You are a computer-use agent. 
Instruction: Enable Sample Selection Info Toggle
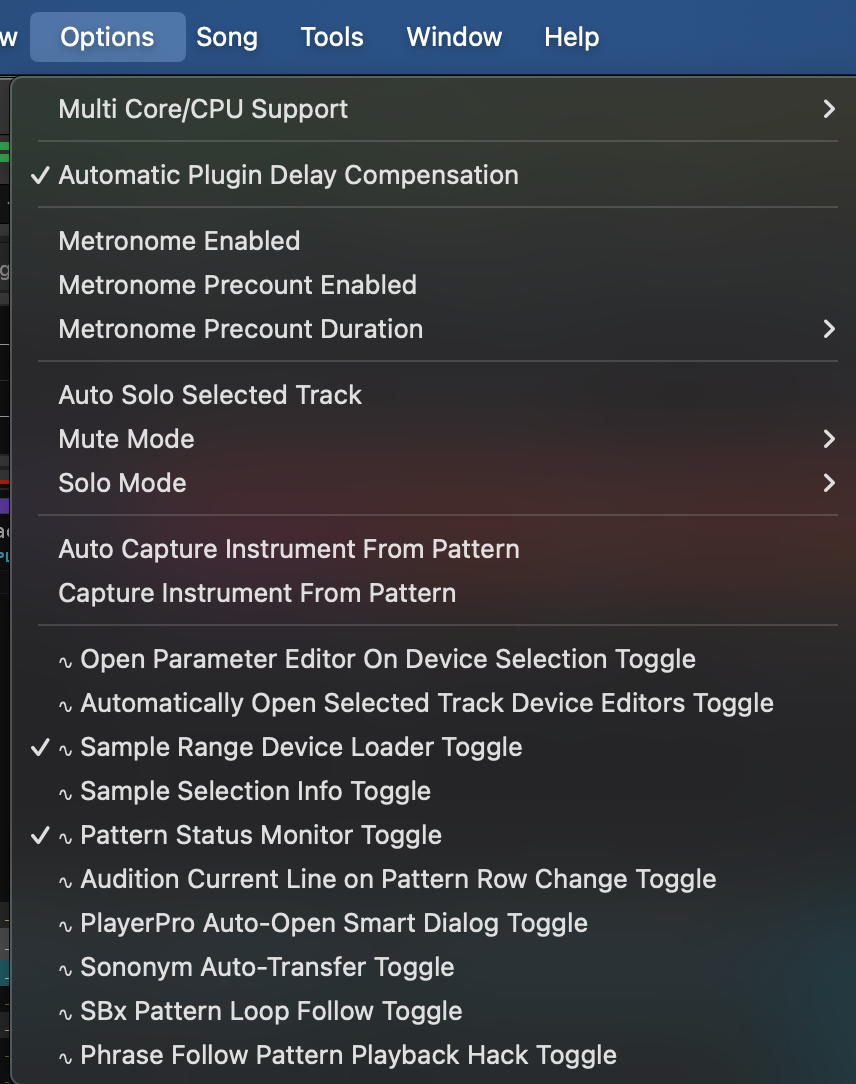point(255,791)
